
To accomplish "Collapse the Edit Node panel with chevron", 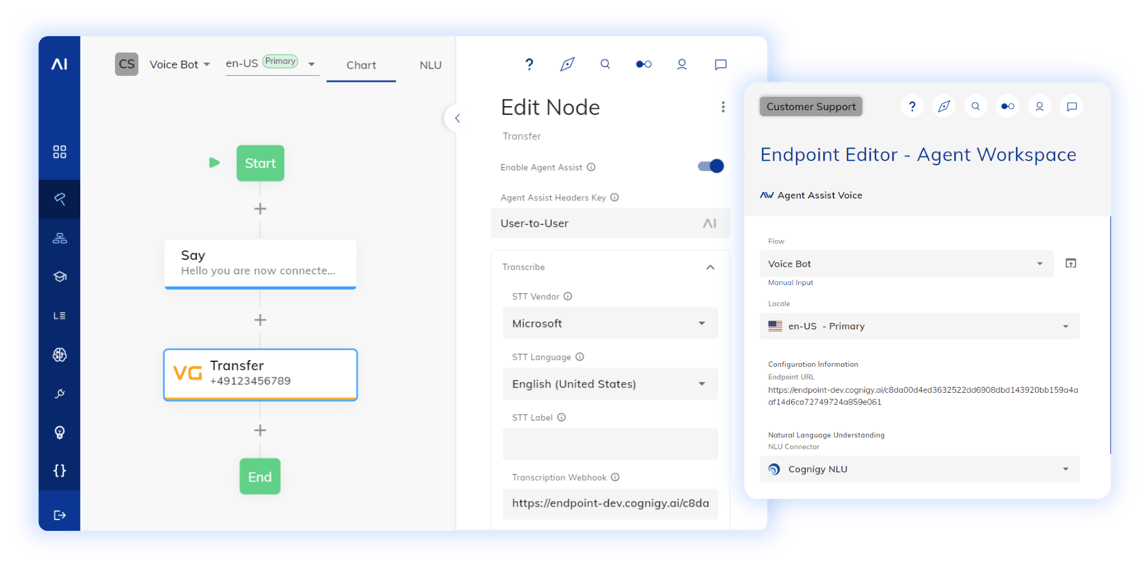I will coord(456,118).
